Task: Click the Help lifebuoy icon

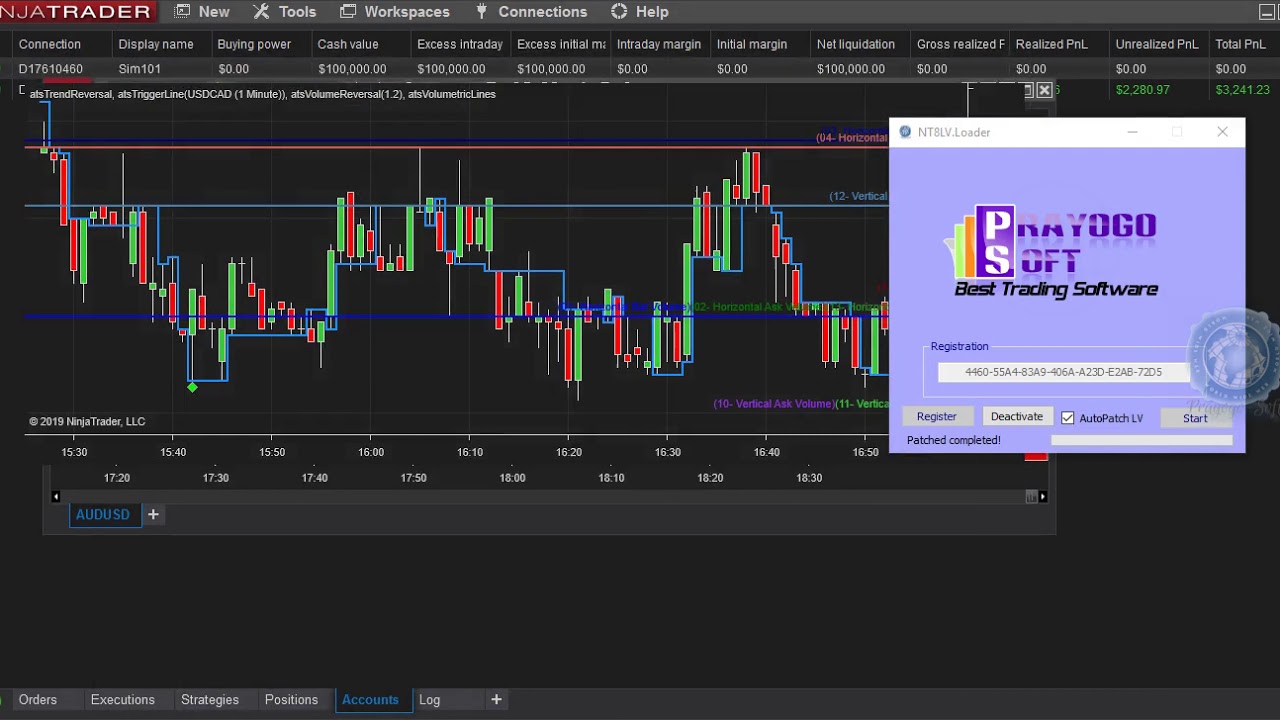Action: pos(619,12)
